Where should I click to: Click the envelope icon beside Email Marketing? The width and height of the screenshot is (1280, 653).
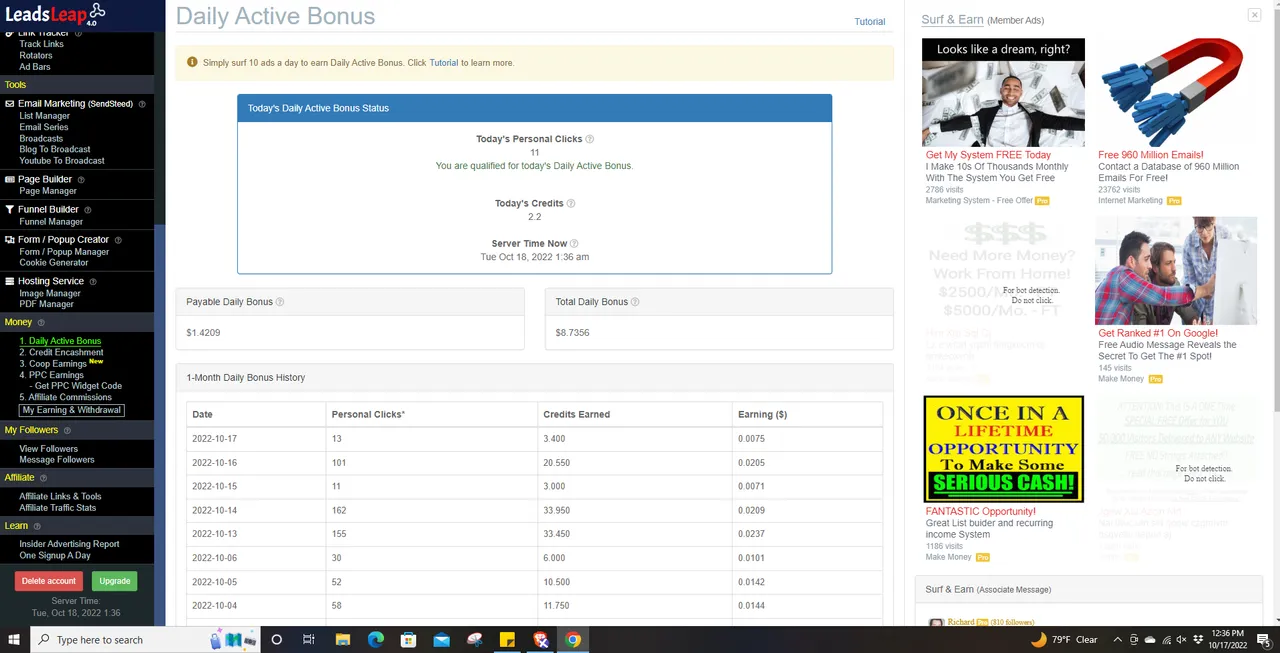(10, 103)
